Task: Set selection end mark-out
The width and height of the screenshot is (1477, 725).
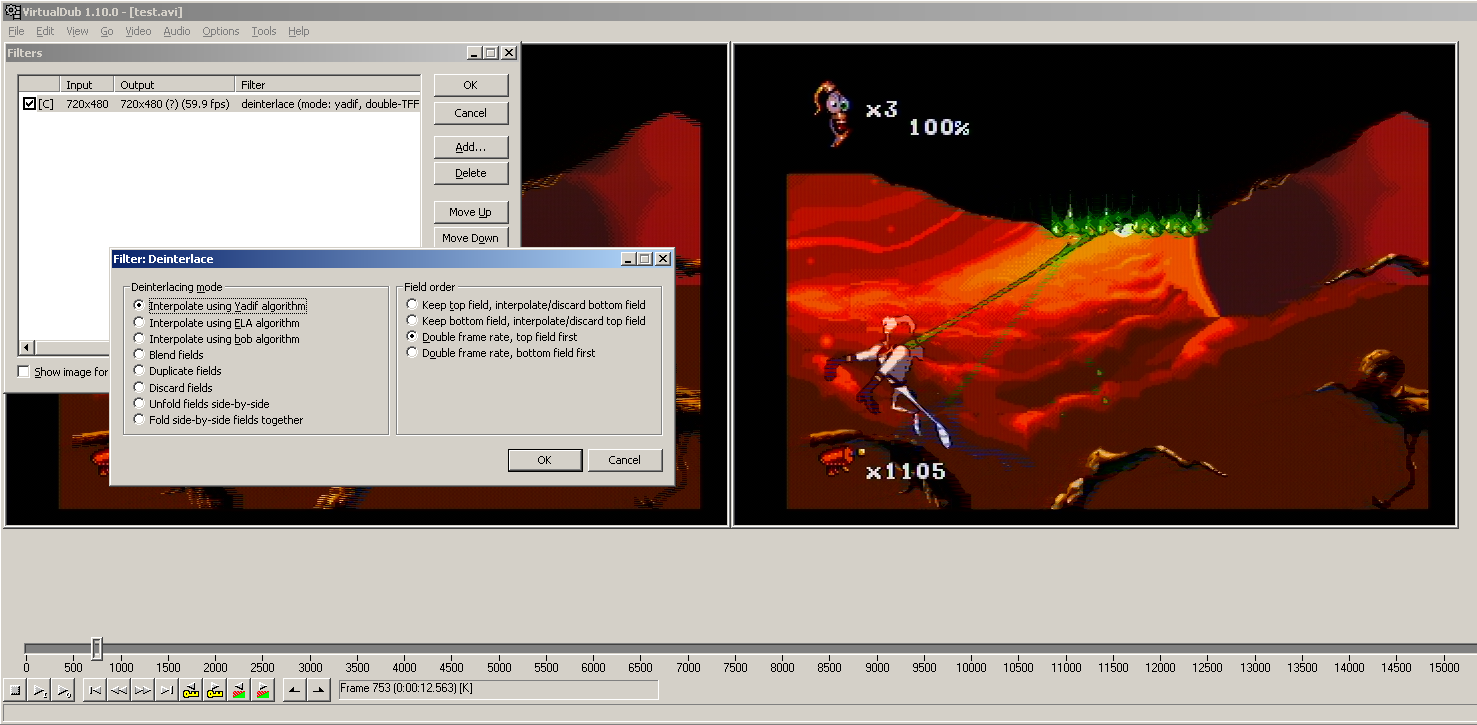Action: (319, 690)
